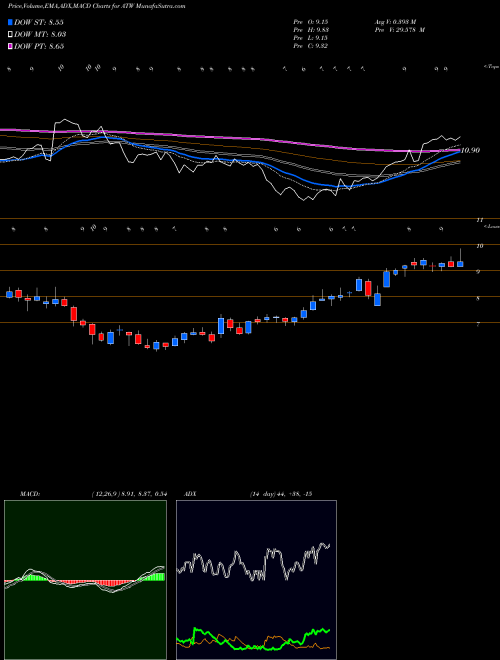
Task: Click the price axis label 10
Action: [479, 246]
